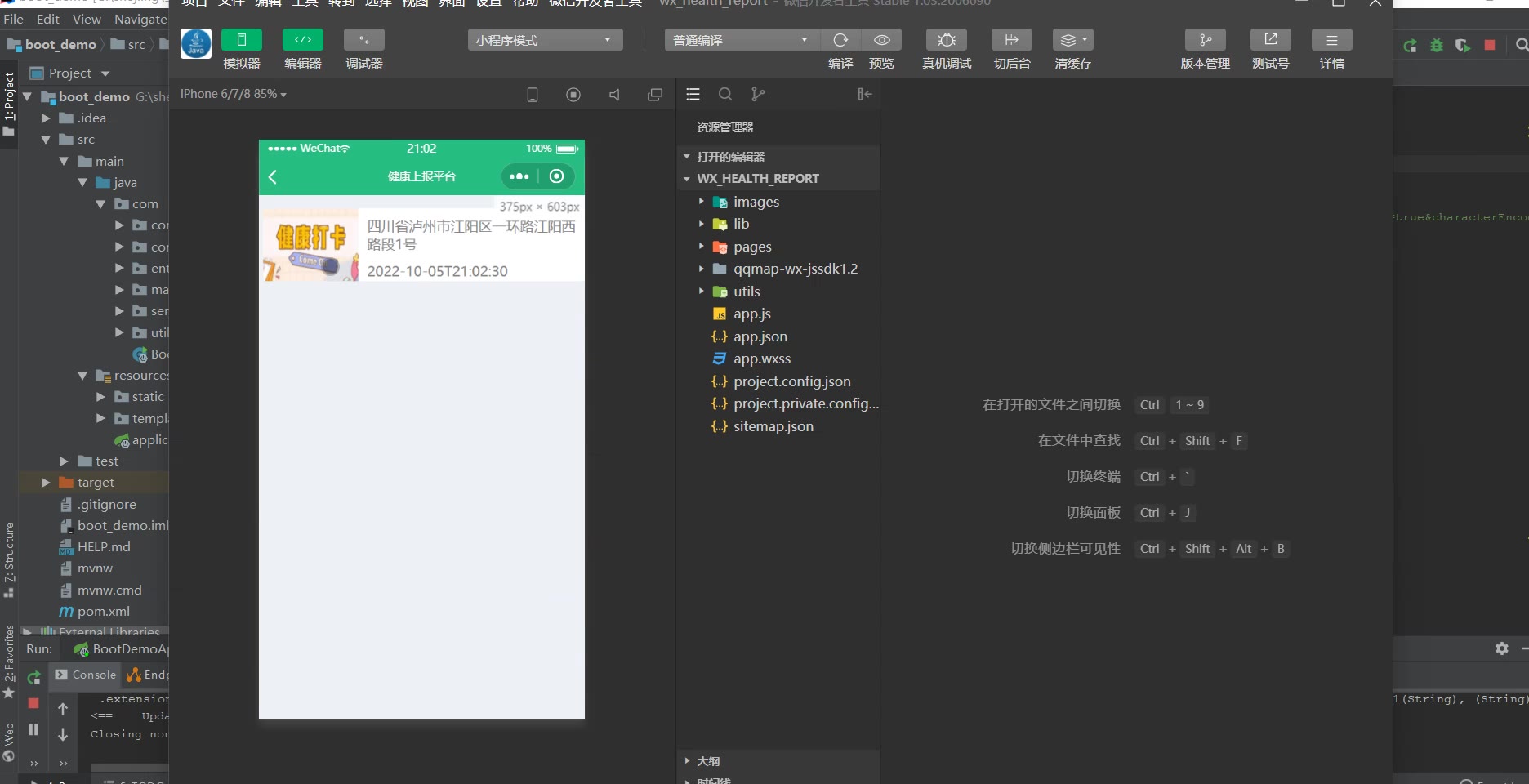Open source control branch icon in sidebar

758,95
